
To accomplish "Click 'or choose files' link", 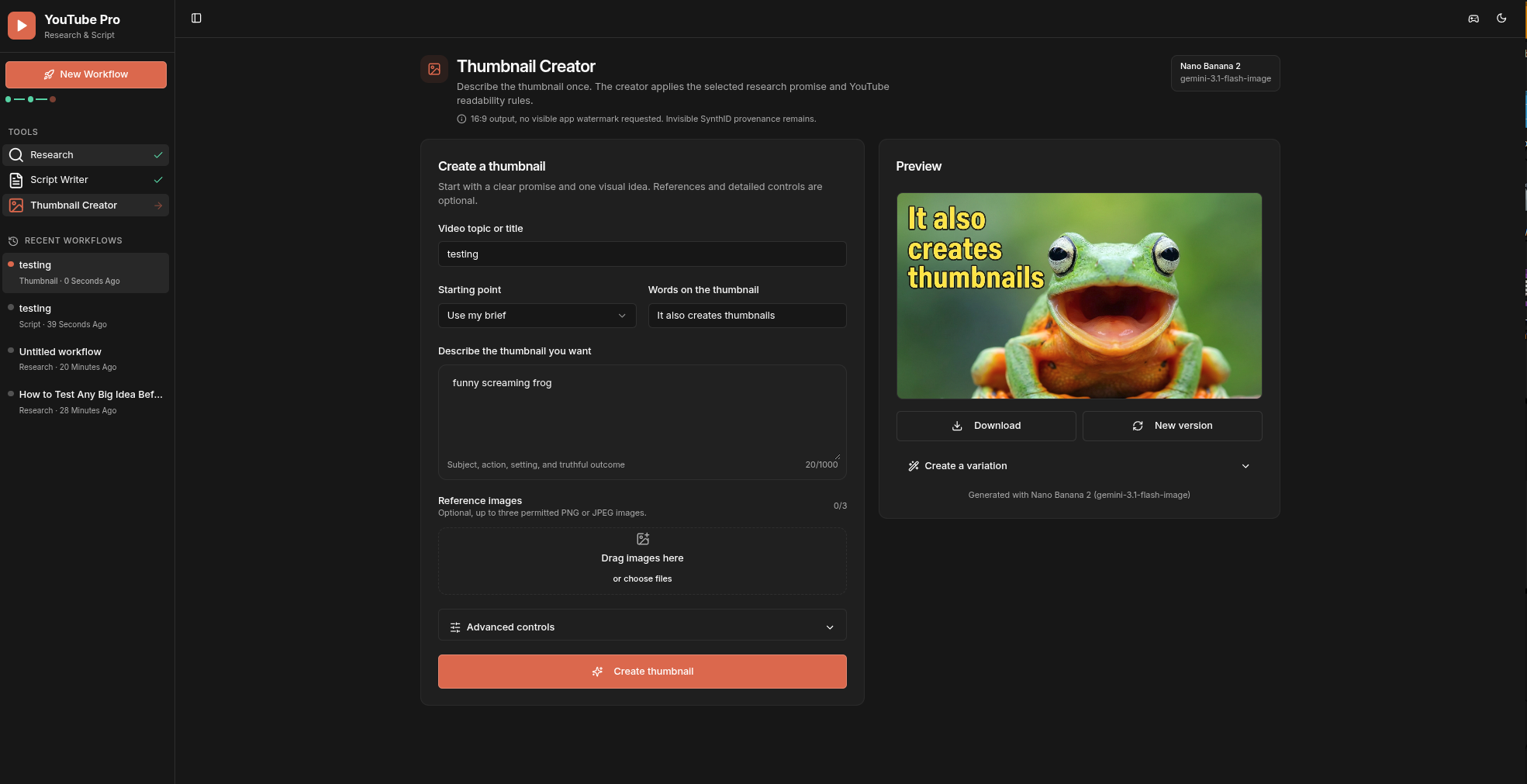I will click(x=642, y=579).
